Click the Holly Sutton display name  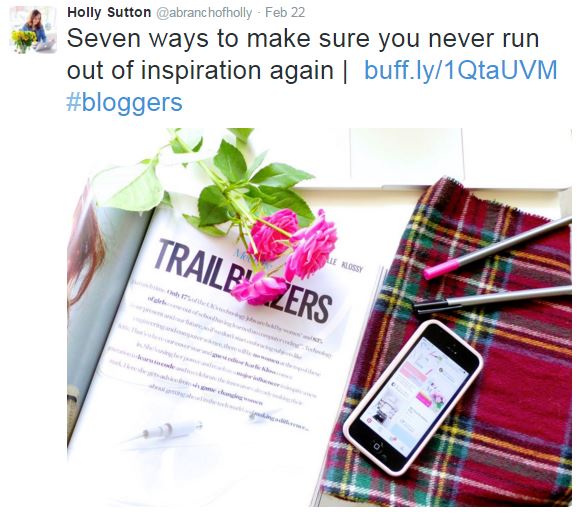(x=109, y=12)
